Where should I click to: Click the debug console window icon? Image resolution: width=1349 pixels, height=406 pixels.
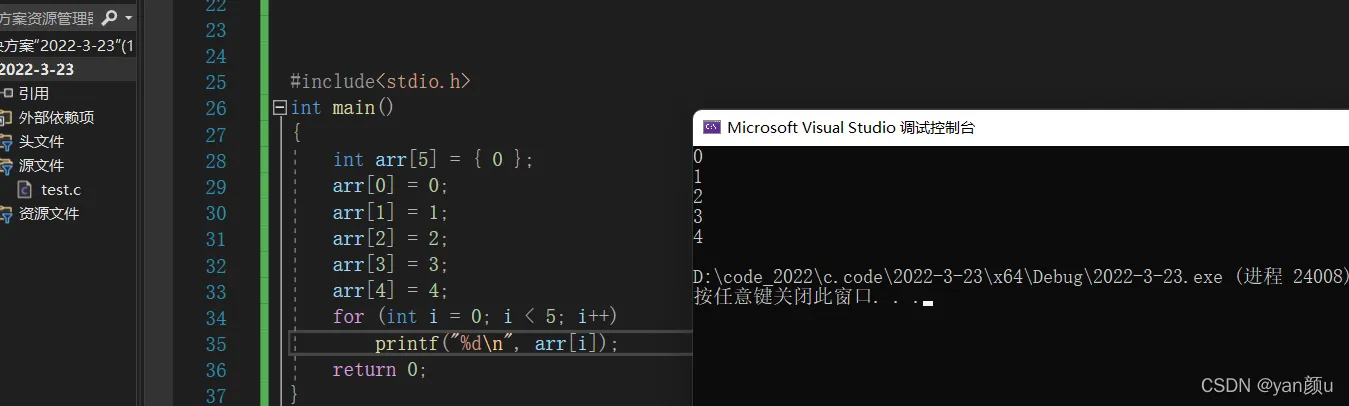(711, 127)
